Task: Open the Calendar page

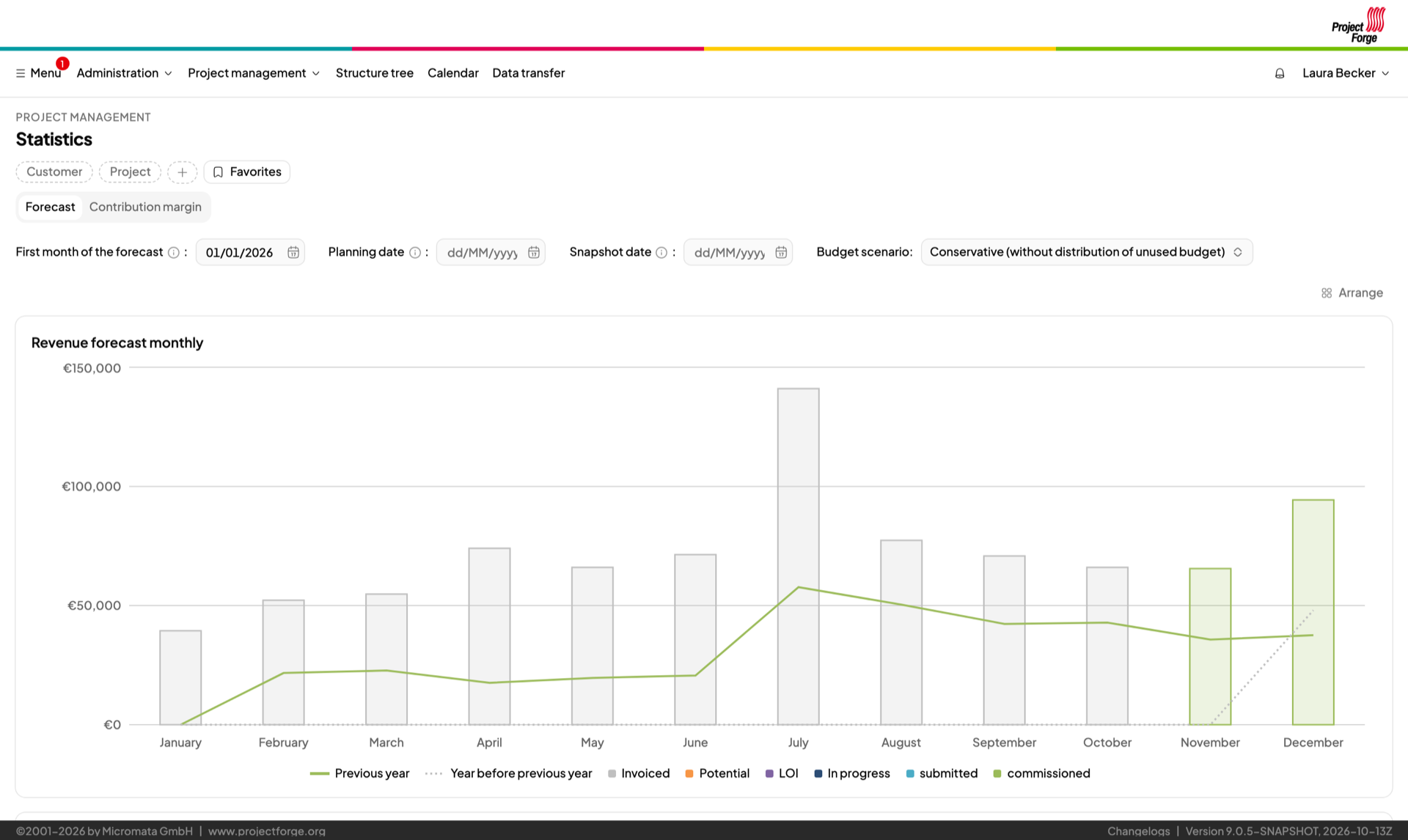Action: [x=453, y=73]
